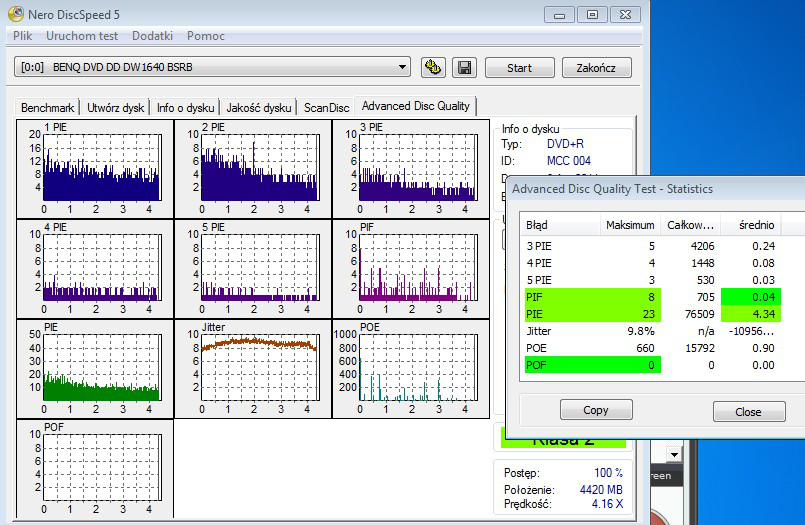805x525 pixels.
Task: Select the Advanced Disc Quality tab
Action: (x=415, y=106)
